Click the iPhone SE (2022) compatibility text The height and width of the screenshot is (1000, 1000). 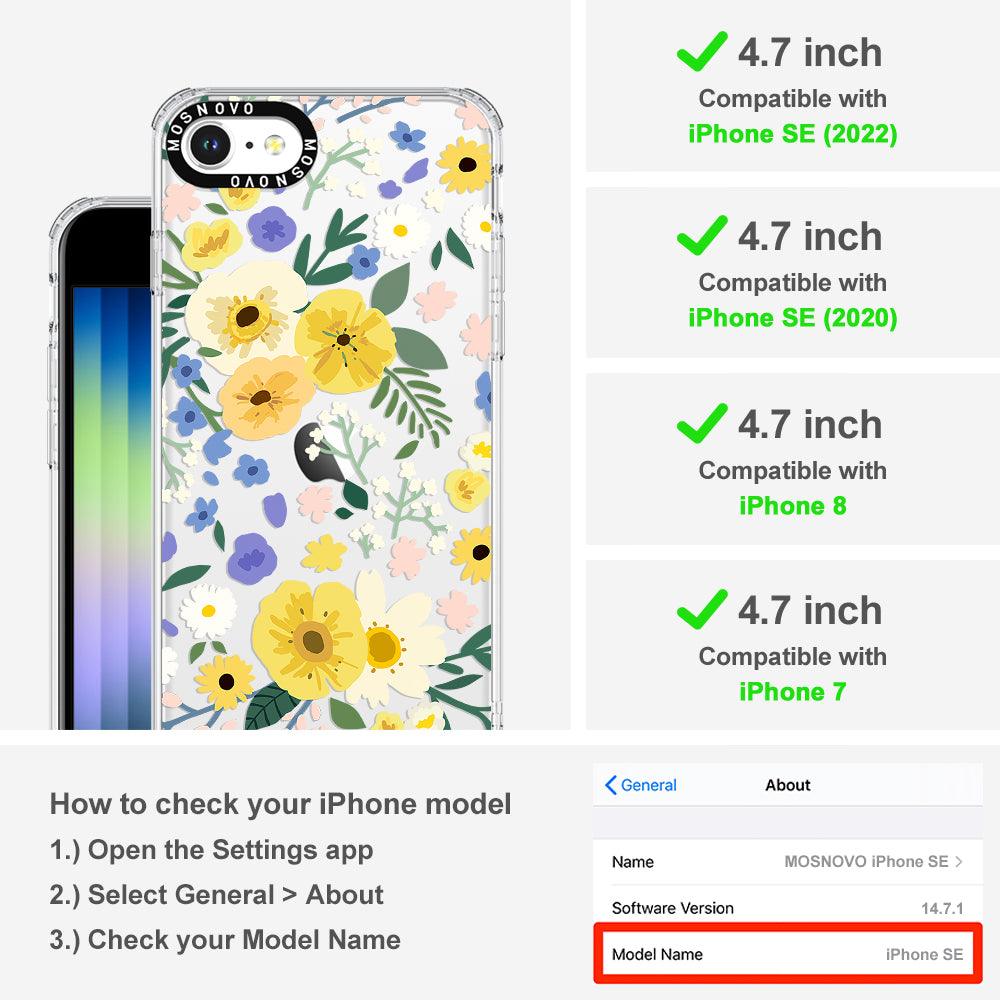pyautogui.click(x=793, y=134)
